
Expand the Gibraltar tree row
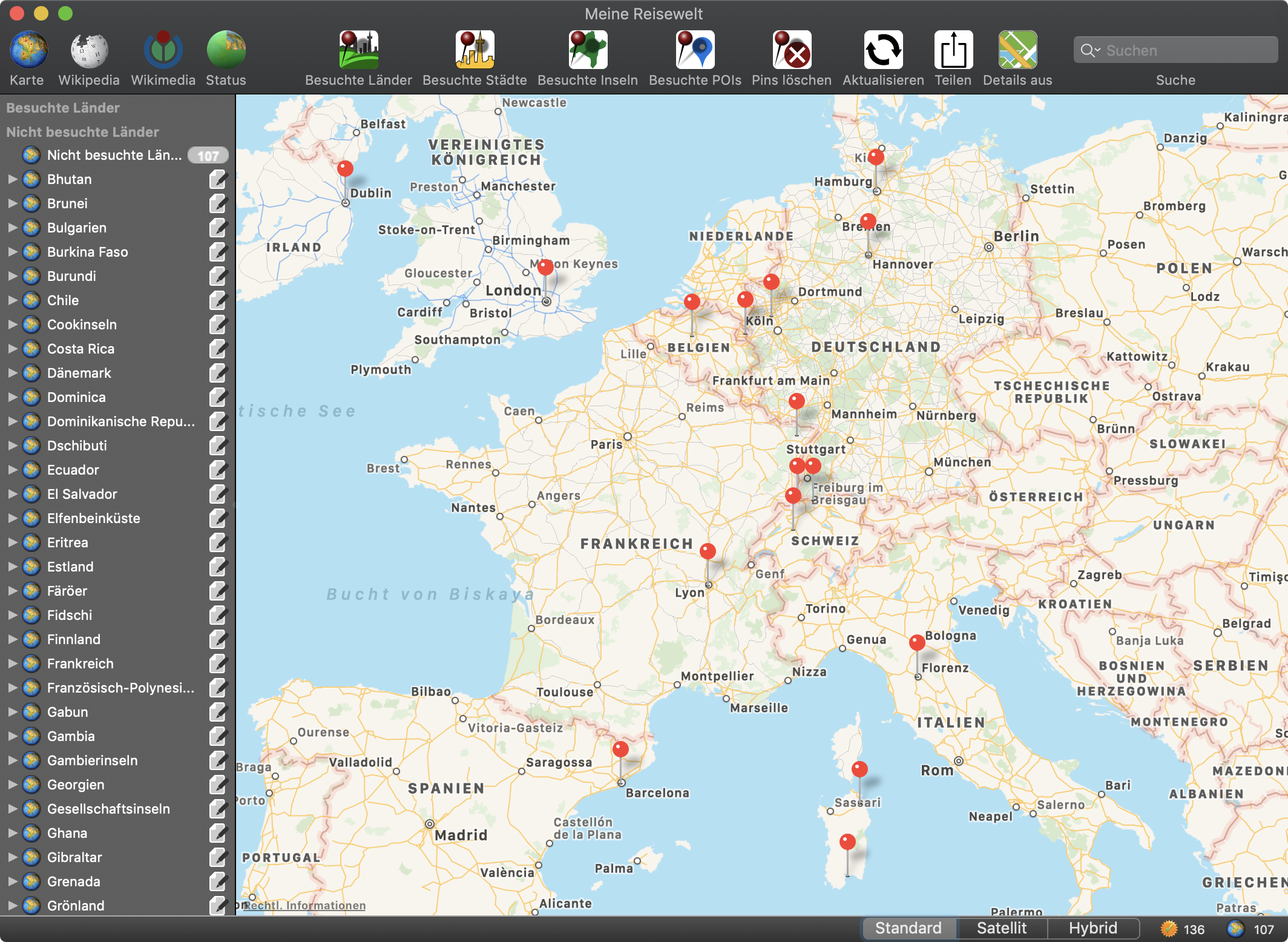13,857
